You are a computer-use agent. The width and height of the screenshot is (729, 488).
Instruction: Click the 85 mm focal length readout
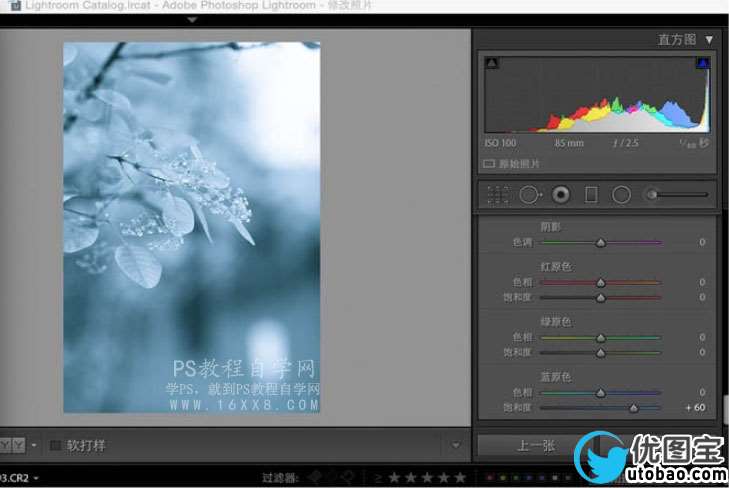click(x=569, y=143)
